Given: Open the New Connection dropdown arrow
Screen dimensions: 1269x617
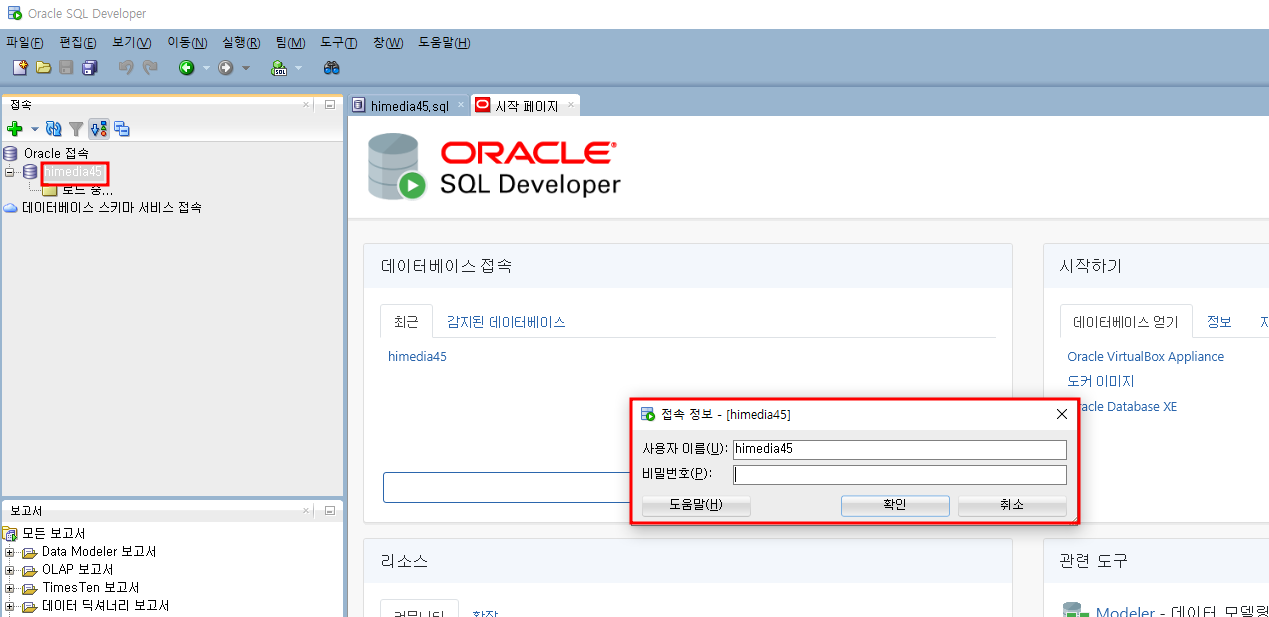Looking at the screenshot, I should pyautogui.click(x=34, y=129).
